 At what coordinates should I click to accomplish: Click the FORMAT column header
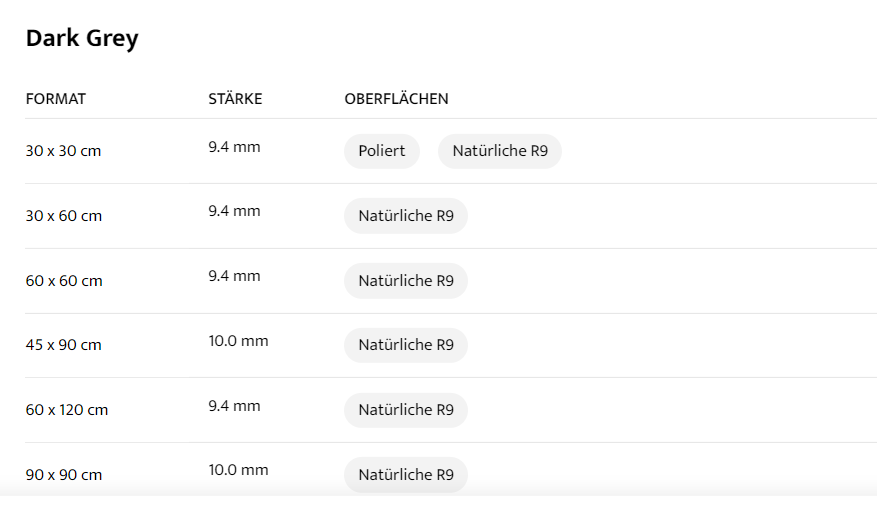[56, 99]
